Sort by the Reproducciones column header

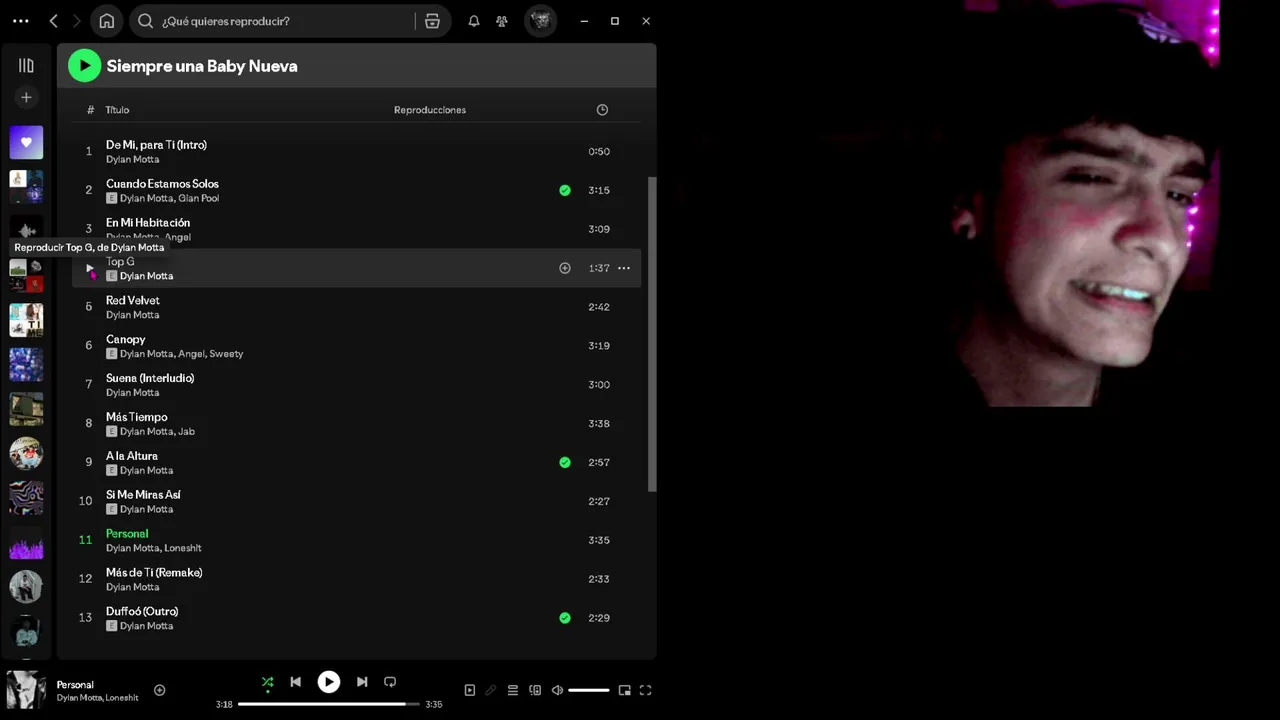430,110
